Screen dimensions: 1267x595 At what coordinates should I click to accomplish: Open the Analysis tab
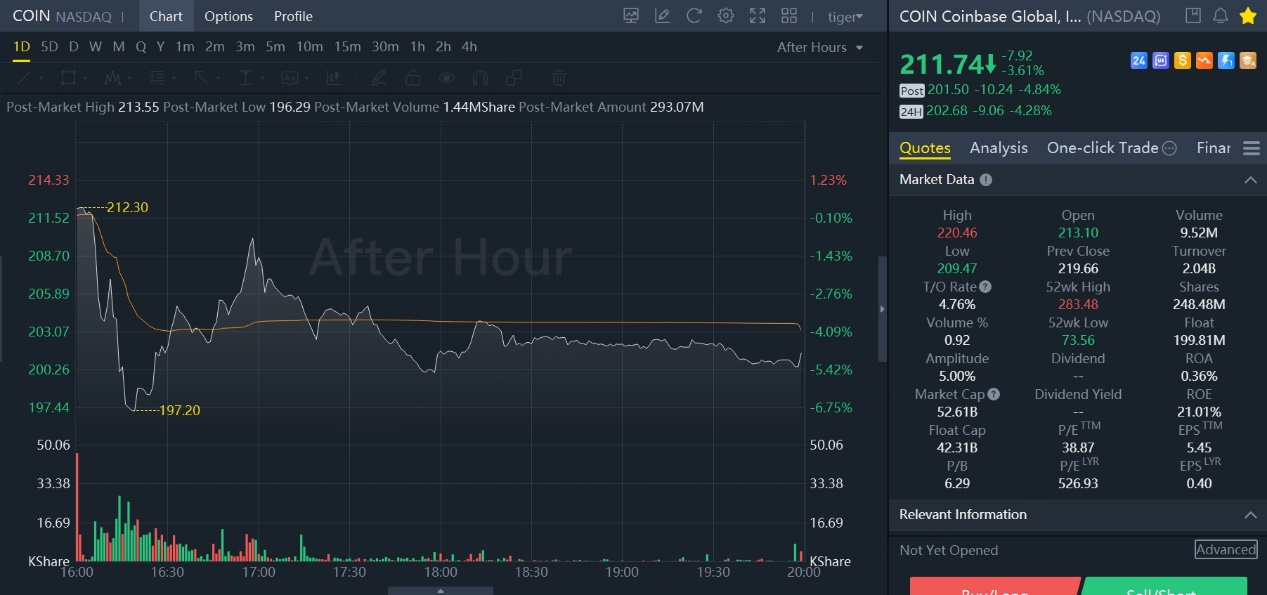998,148
